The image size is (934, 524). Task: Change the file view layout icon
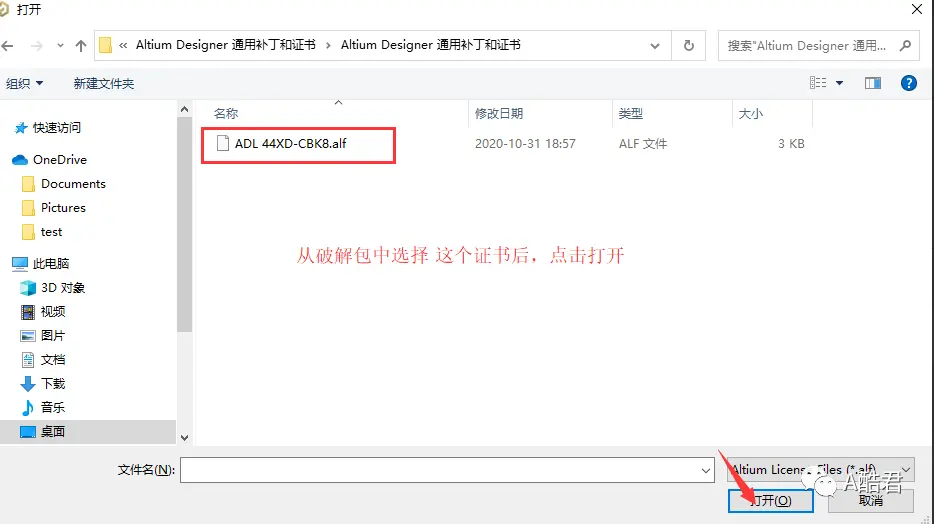[818, 83]
